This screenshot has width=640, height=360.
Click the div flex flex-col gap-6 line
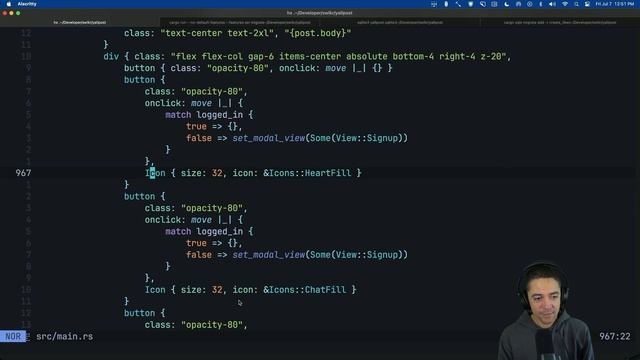tap(307, 56)
